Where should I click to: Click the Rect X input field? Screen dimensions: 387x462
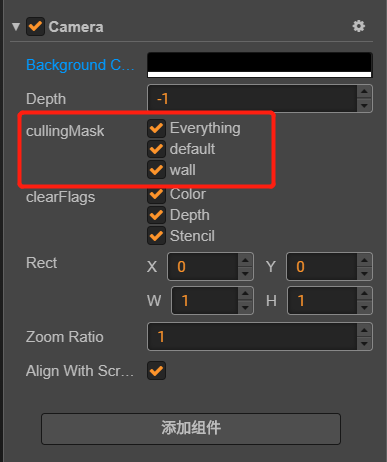(x=203, y=267)
